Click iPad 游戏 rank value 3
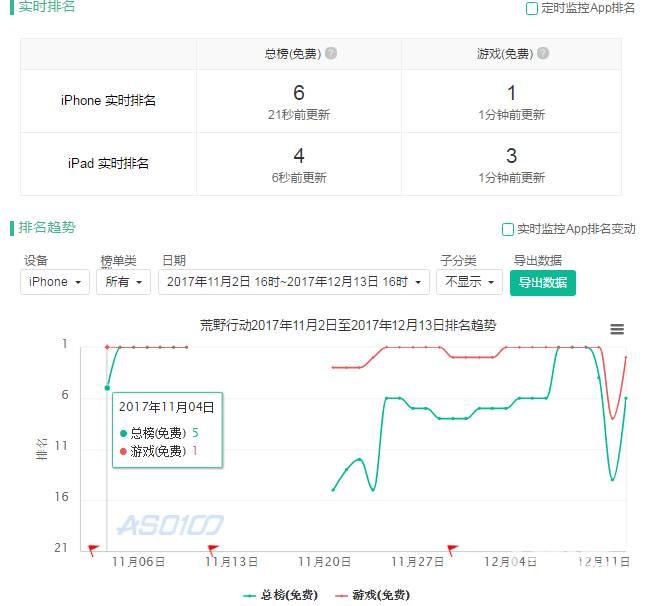This screenshot has height=606, width=658. click(511, 156)
